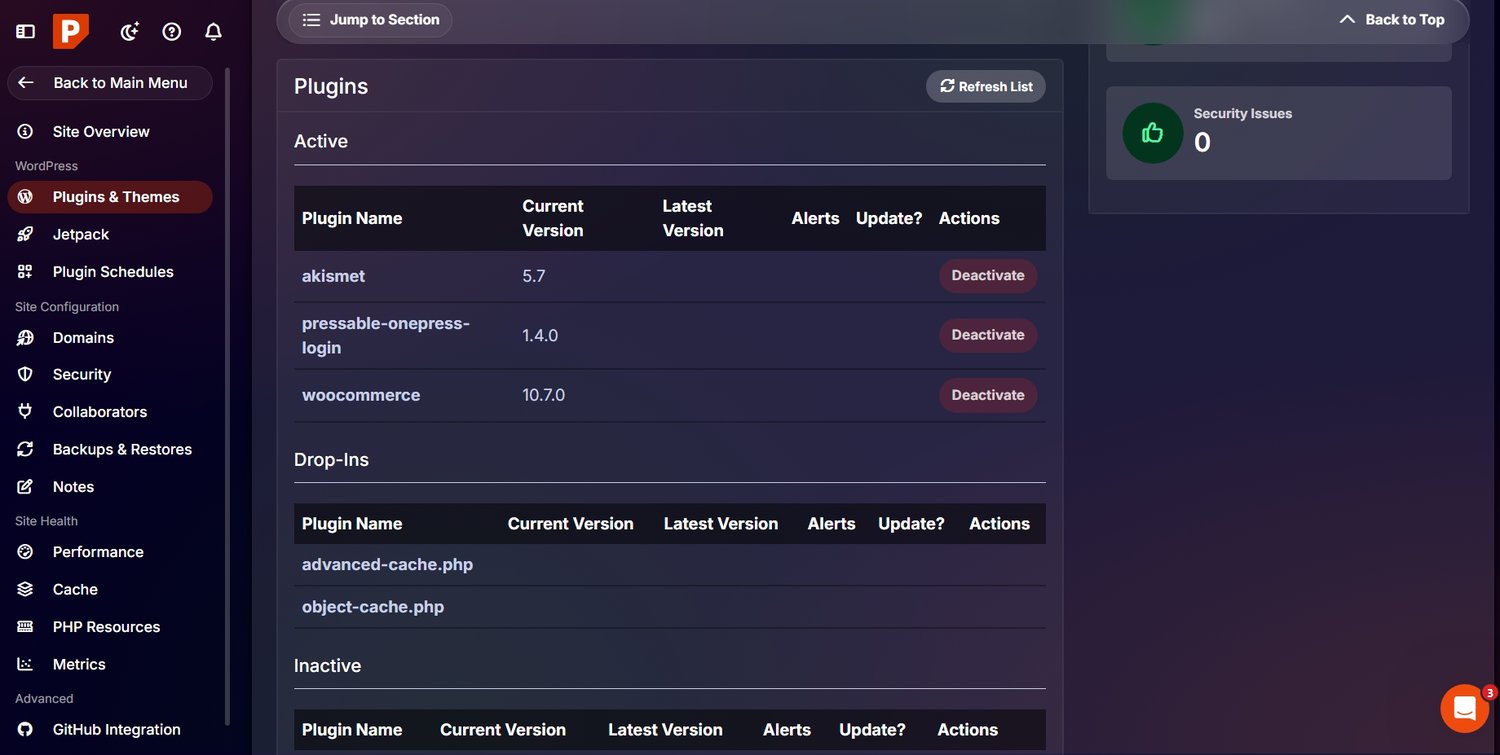This screenshot has width=1500, height=755.
Task: Click woocommerce version 10.7.0
Action: click(544, 395)
